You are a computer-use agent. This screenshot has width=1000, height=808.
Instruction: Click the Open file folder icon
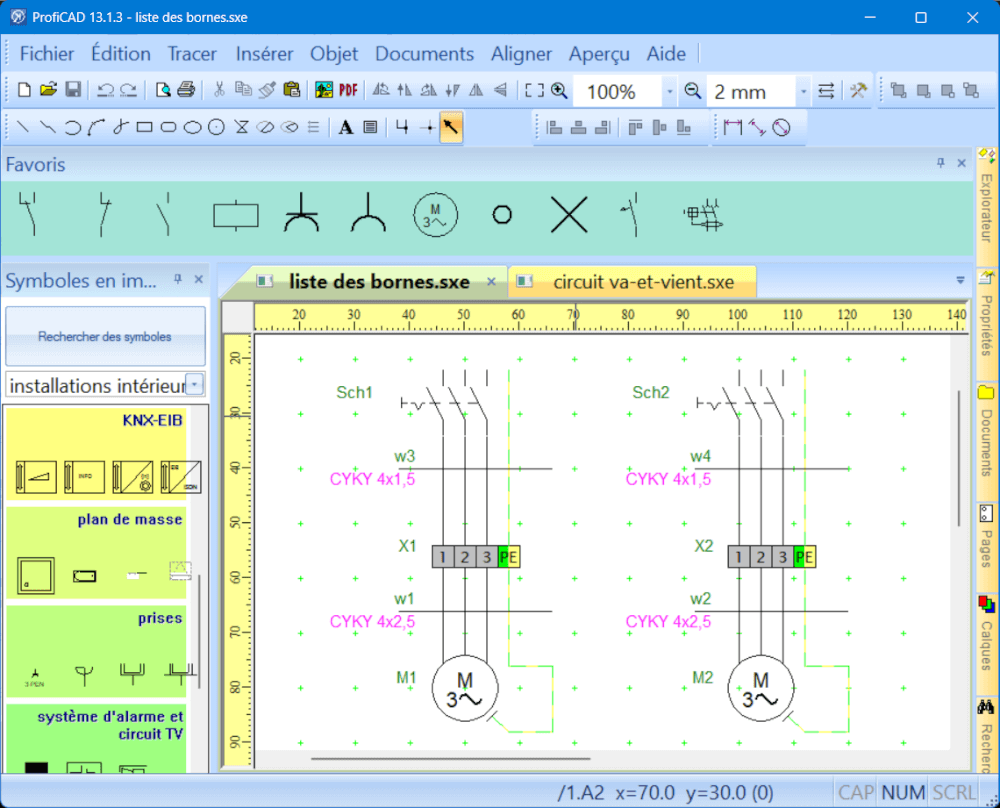48,90
